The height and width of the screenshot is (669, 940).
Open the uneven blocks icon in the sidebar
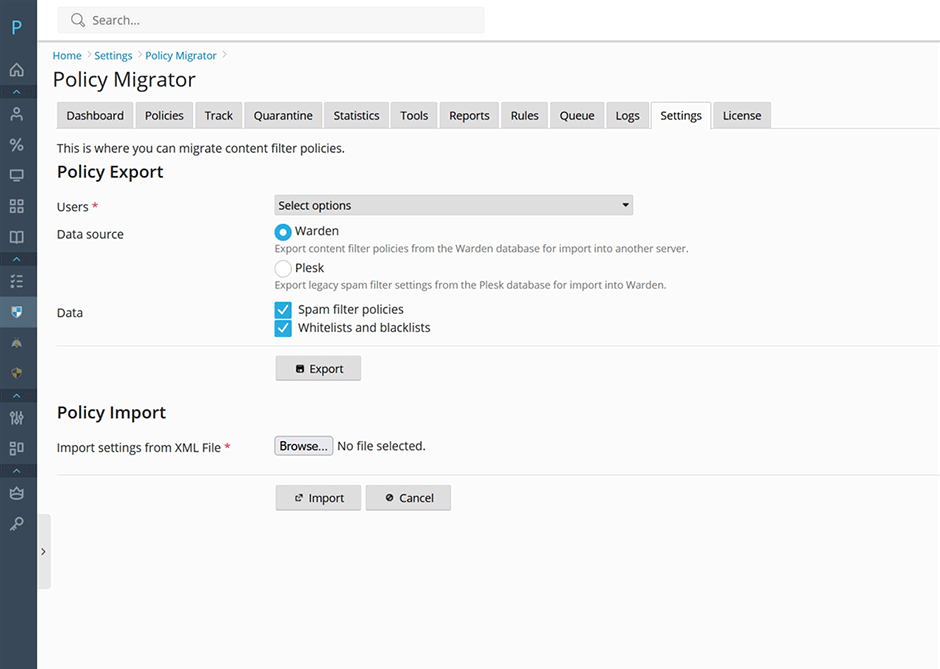click(x=17, y=448)
